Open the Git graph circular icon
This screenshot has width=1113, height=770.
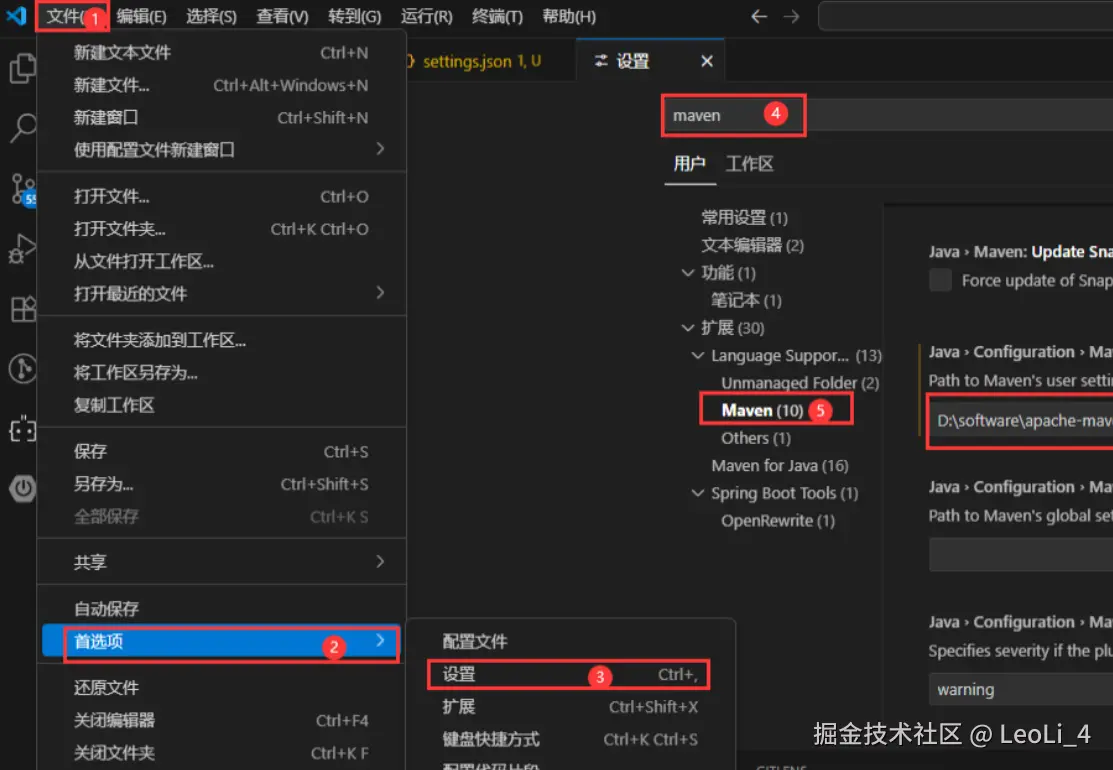pyautogui.click(x=22, y=369)
